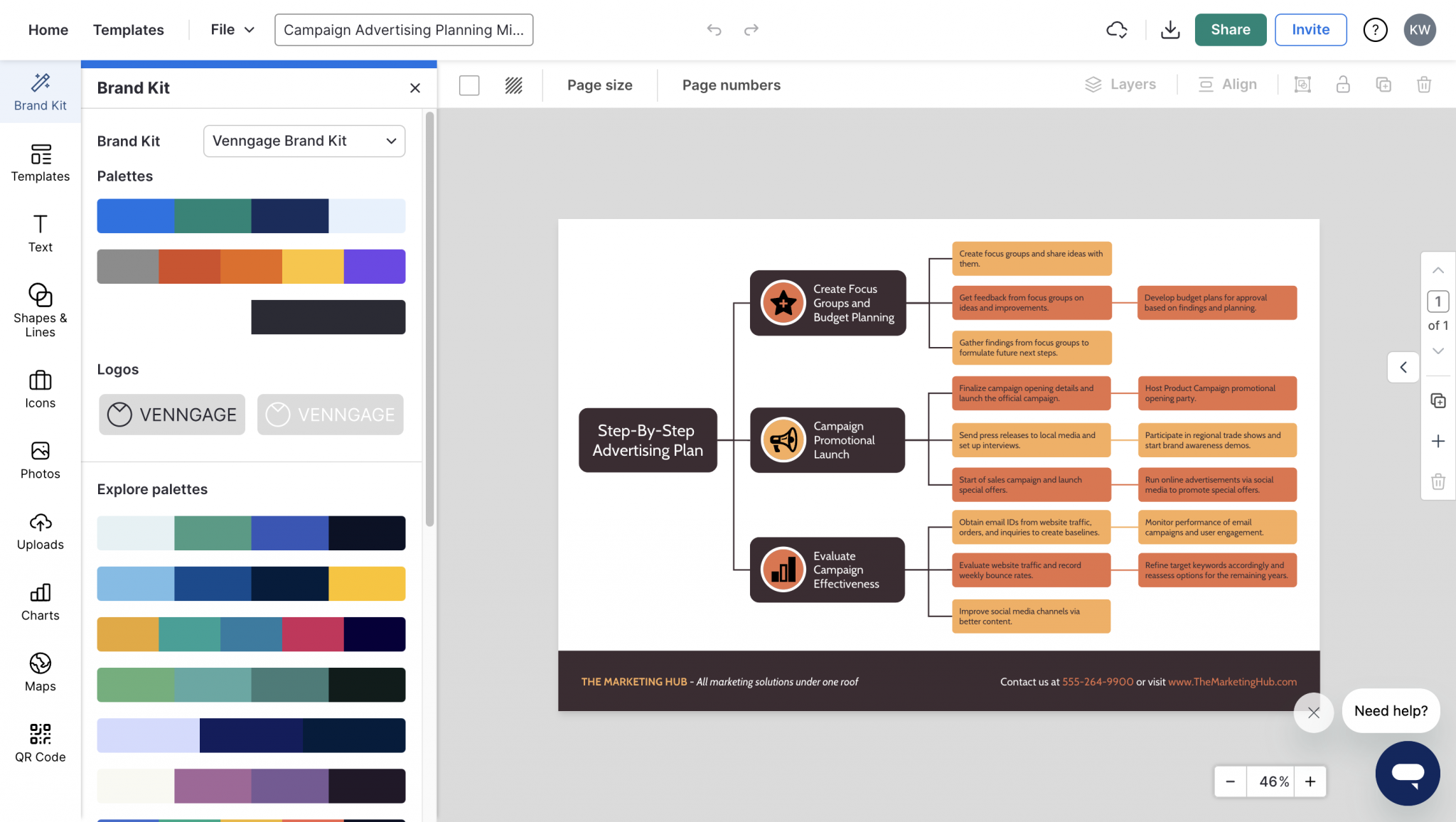
Task: Select the blue-green-navy brand palette
Action: 250,216
